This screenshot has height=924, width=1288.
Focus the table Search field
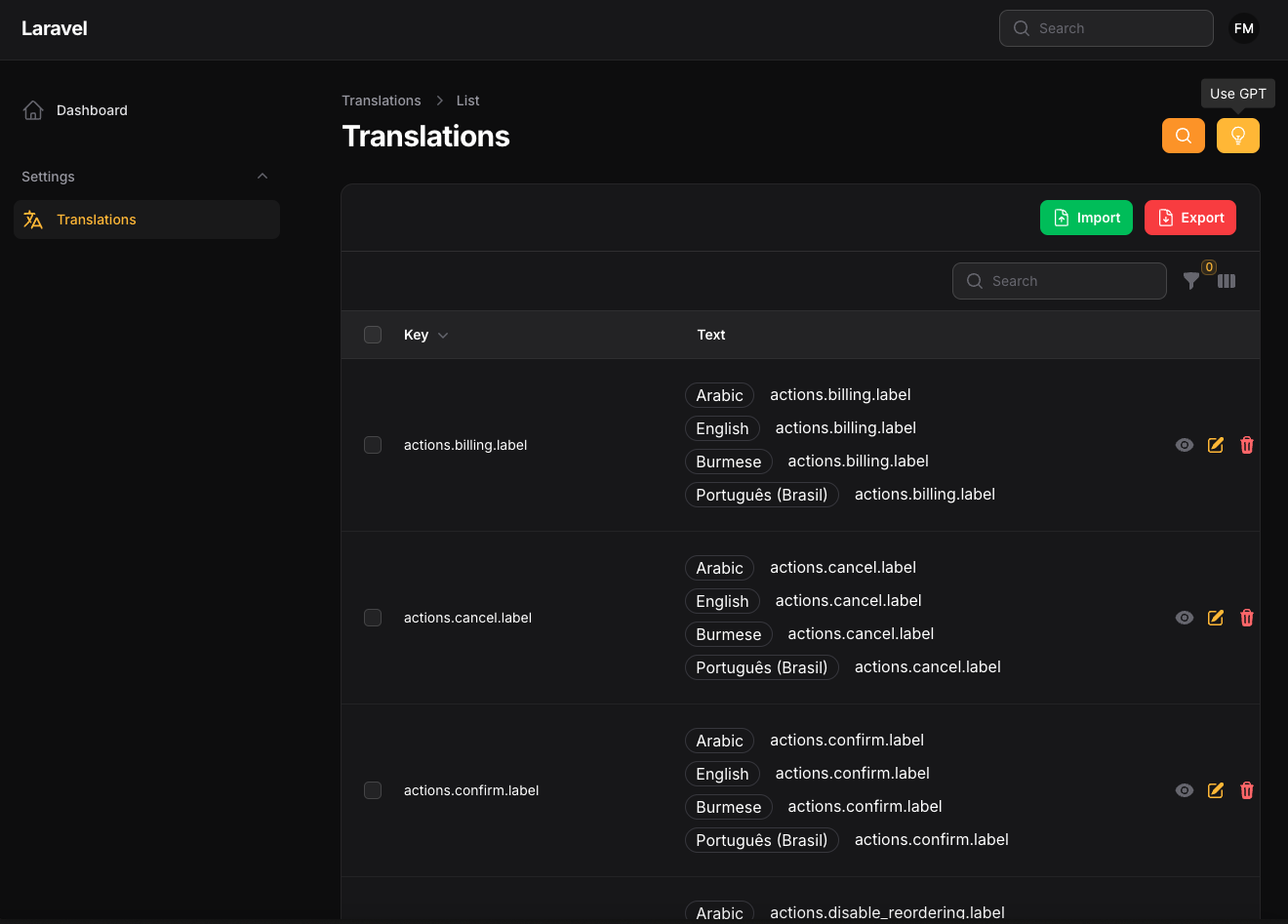(1060, 281)
